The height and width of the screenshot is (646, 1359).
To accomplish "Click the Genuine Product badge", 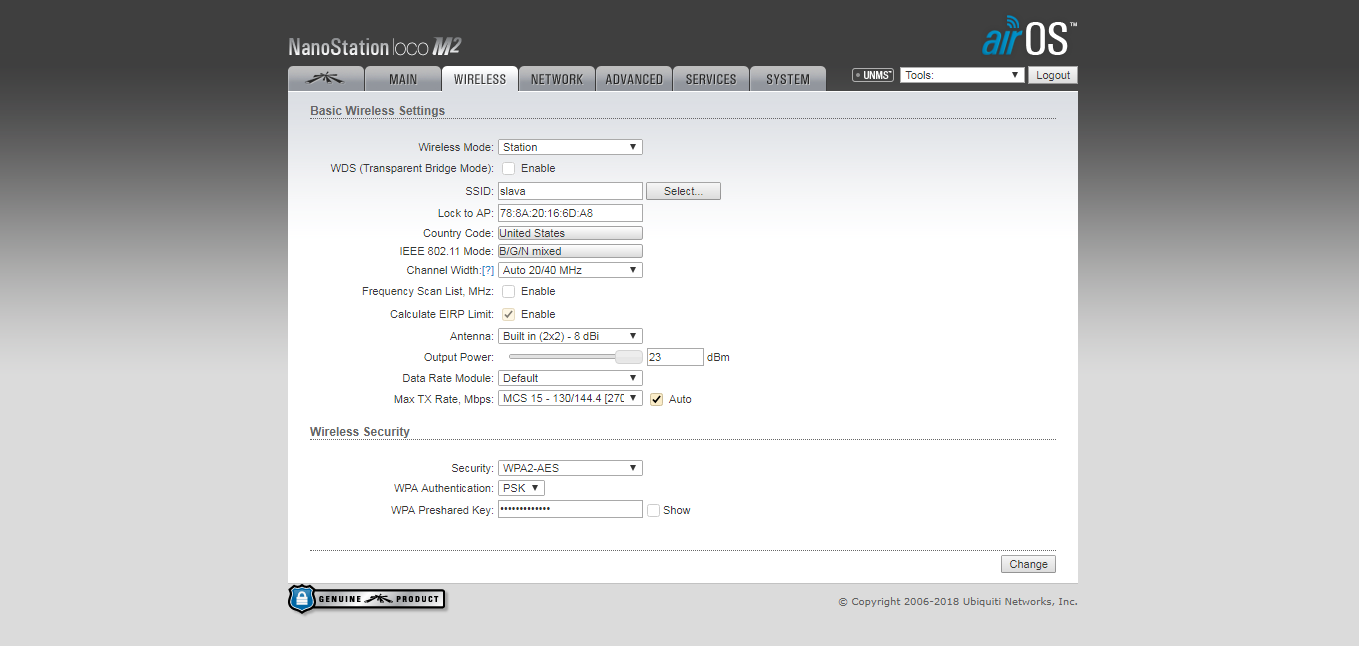I will click(x=367, y=599).
